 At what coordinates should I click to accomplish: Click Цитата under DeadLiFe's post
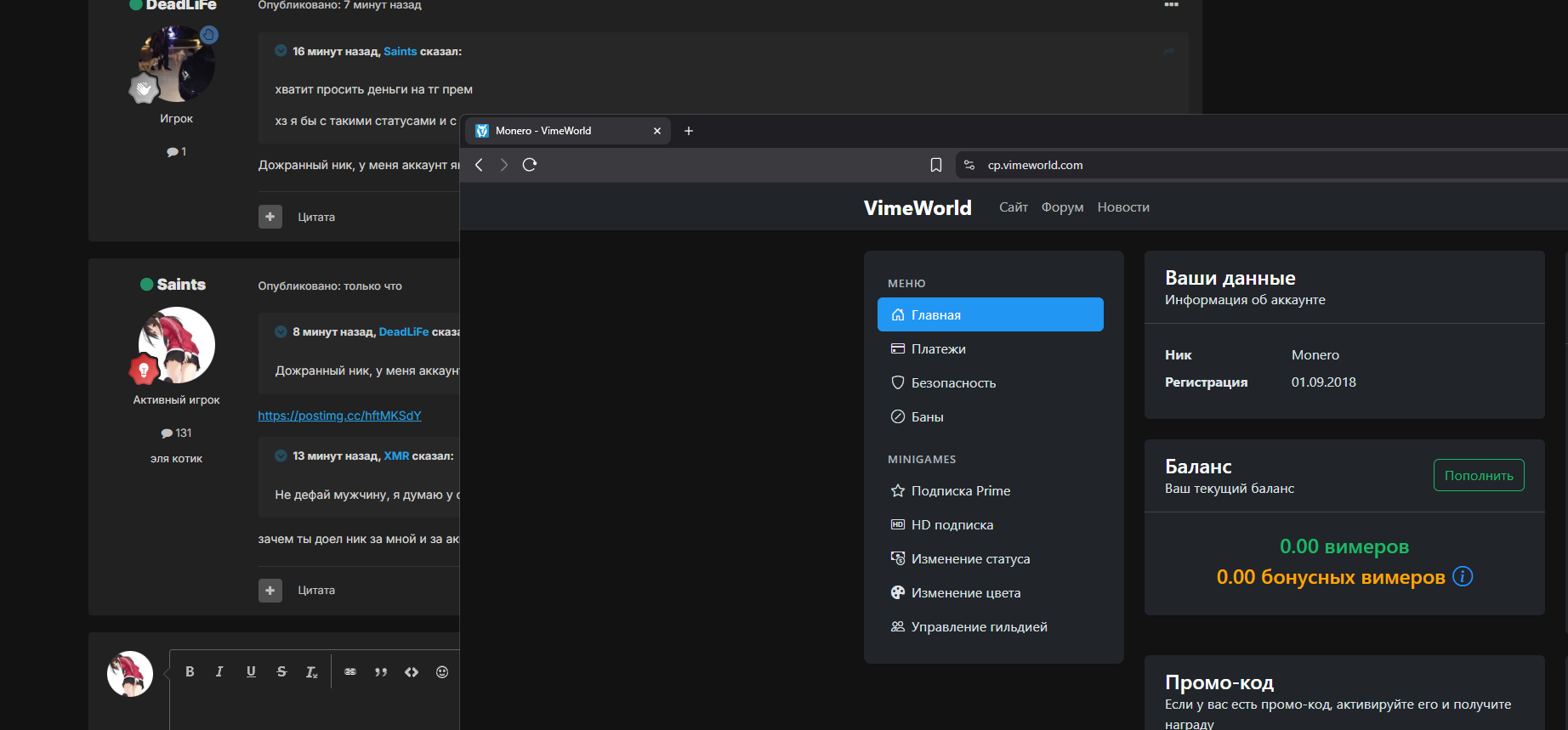point(316,217)
